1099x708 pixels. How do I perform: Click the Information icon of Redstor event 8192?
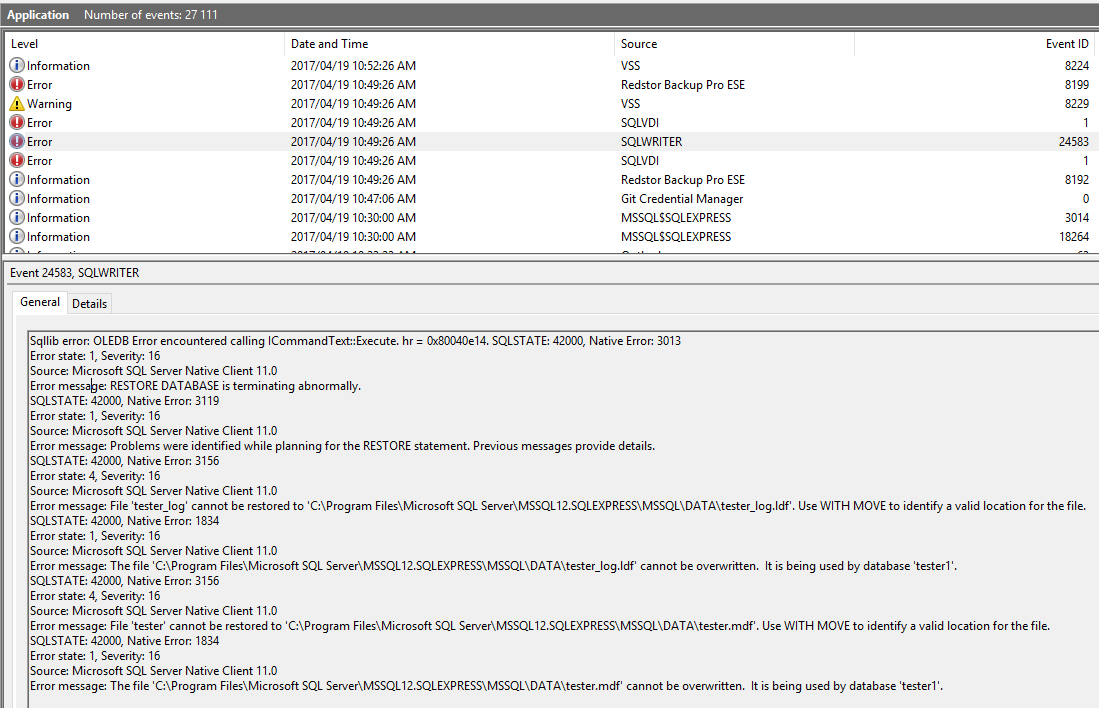point(17,179)
